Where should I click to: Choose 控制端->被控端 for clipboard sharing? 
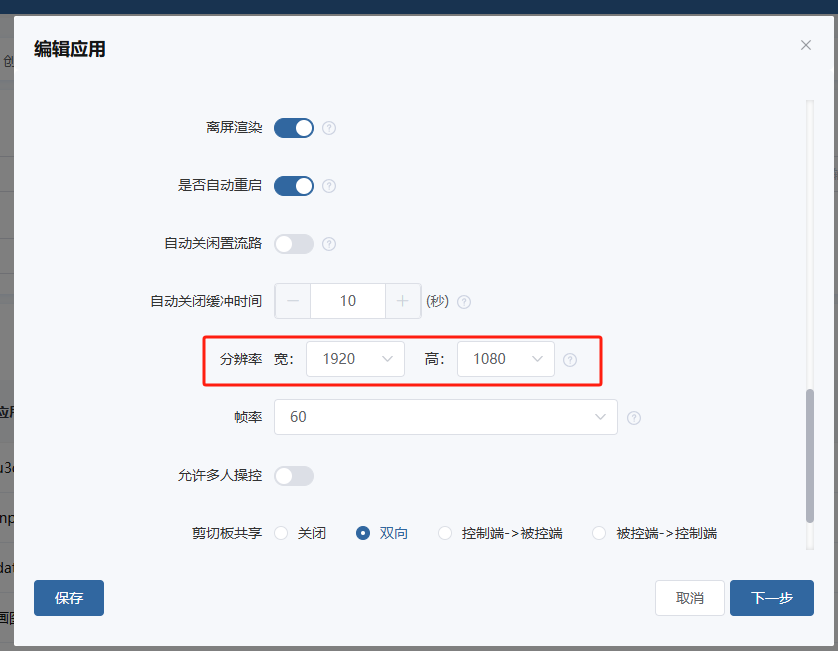tap(444, 533)
